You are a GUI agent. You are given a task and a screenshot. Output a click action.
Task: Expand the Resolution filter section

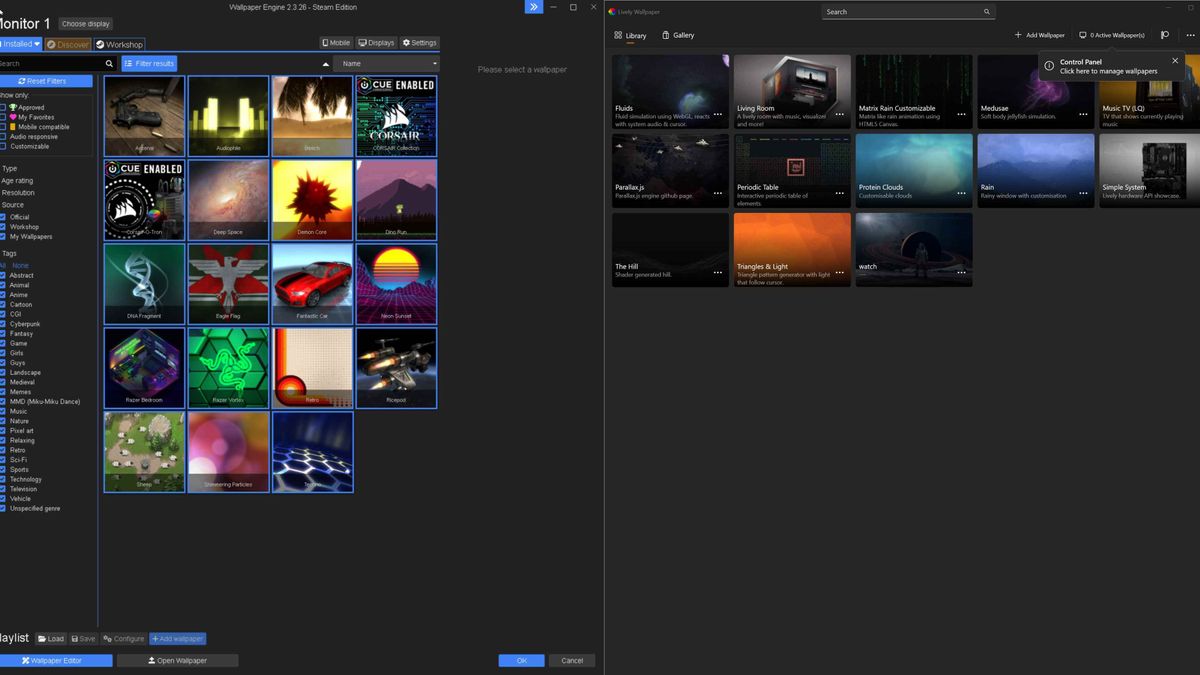coord(18,191)
